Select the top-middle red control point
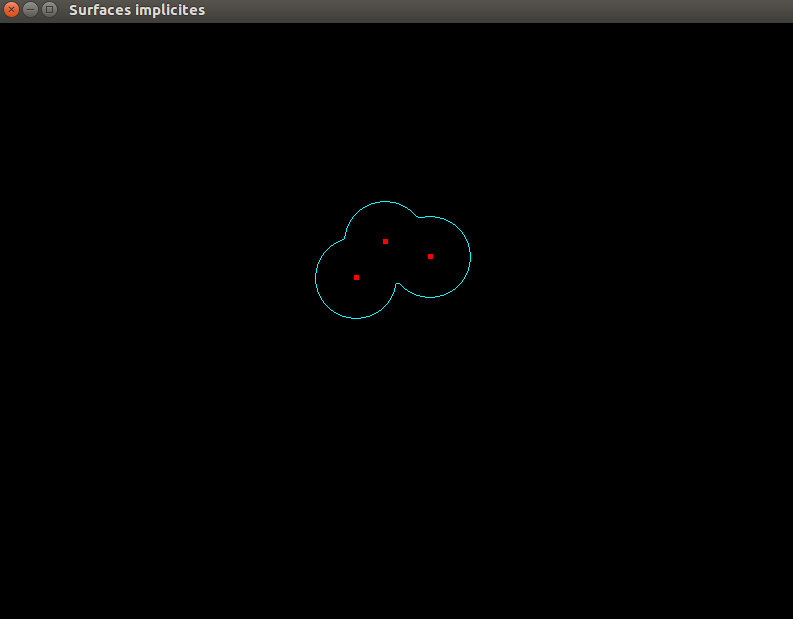 385,242
